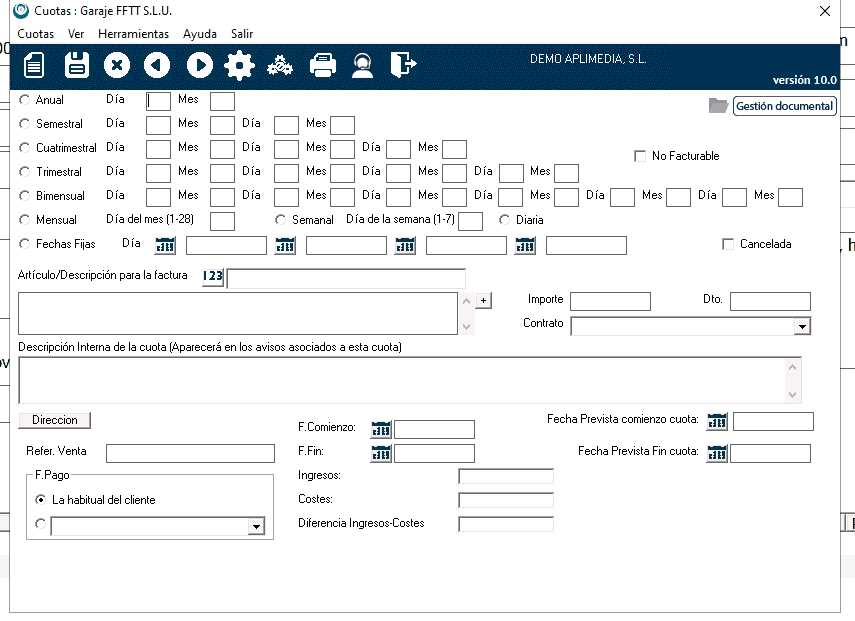Select the Mensual frequency option
Viewport: 855px width, 621px height.
point(25,220)
